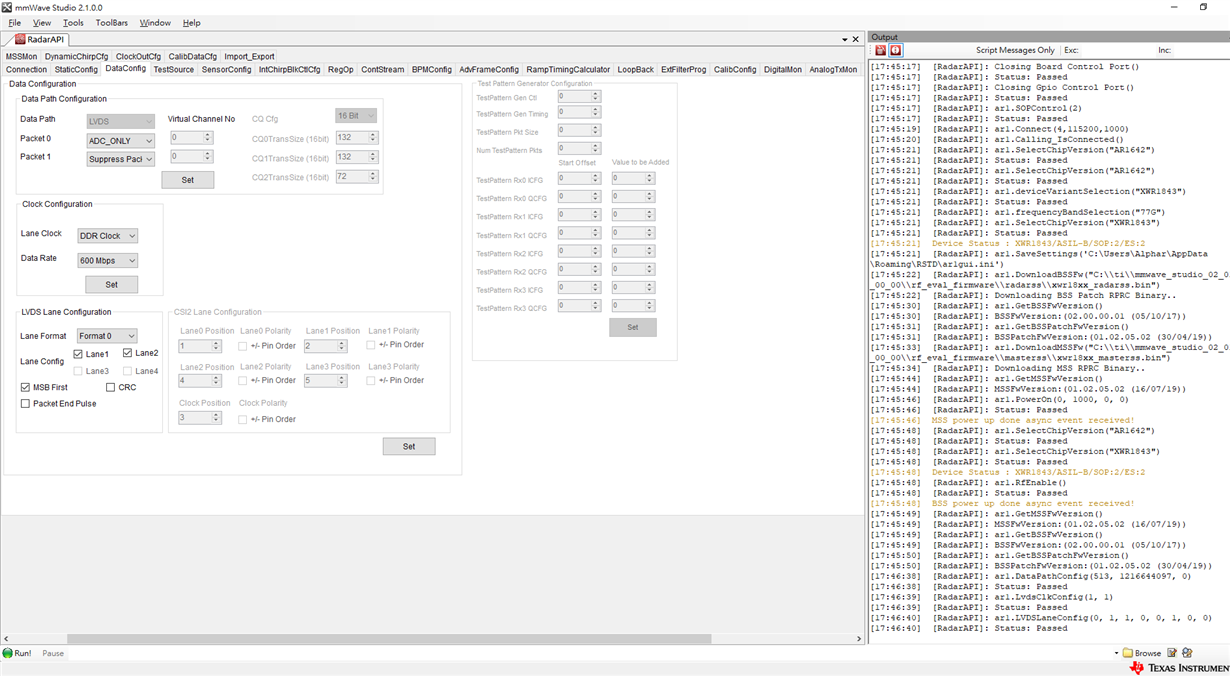Clear the Output log with the red icon
This screenshot has height=676, width=1230.
[x=881, y=50]
